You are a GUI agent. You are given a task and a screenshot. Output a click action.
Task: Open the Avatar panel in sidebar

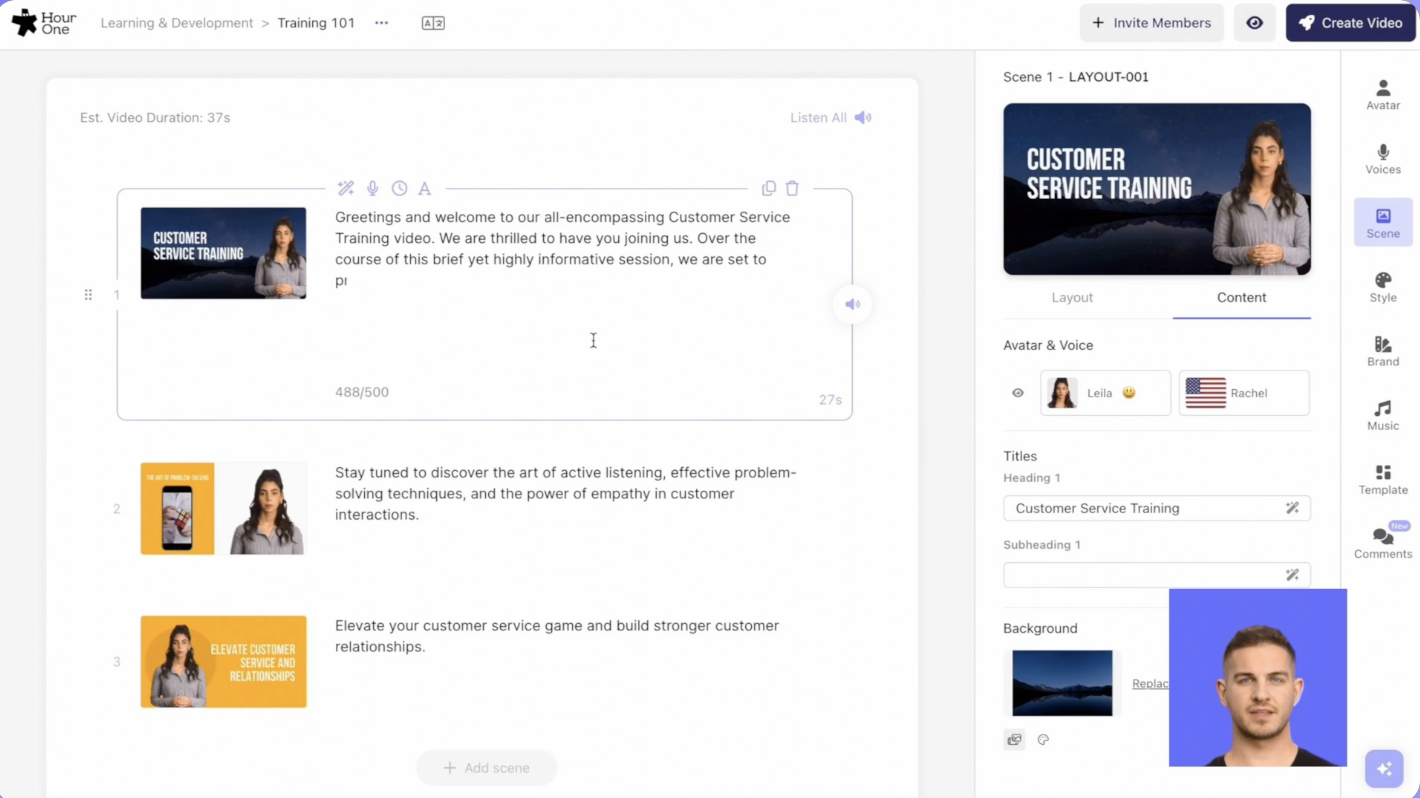(x=1383, y=95)
